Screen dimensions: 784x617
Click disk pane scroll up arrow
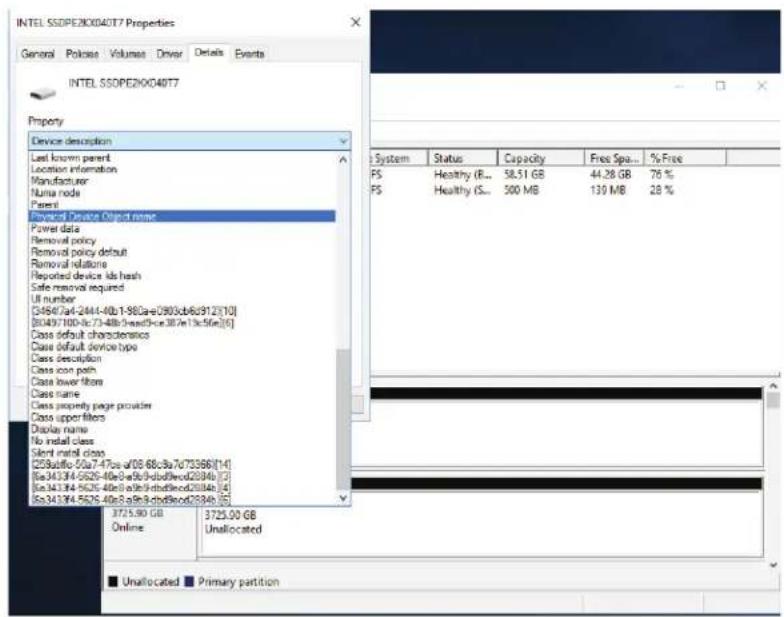coord(773,386)
